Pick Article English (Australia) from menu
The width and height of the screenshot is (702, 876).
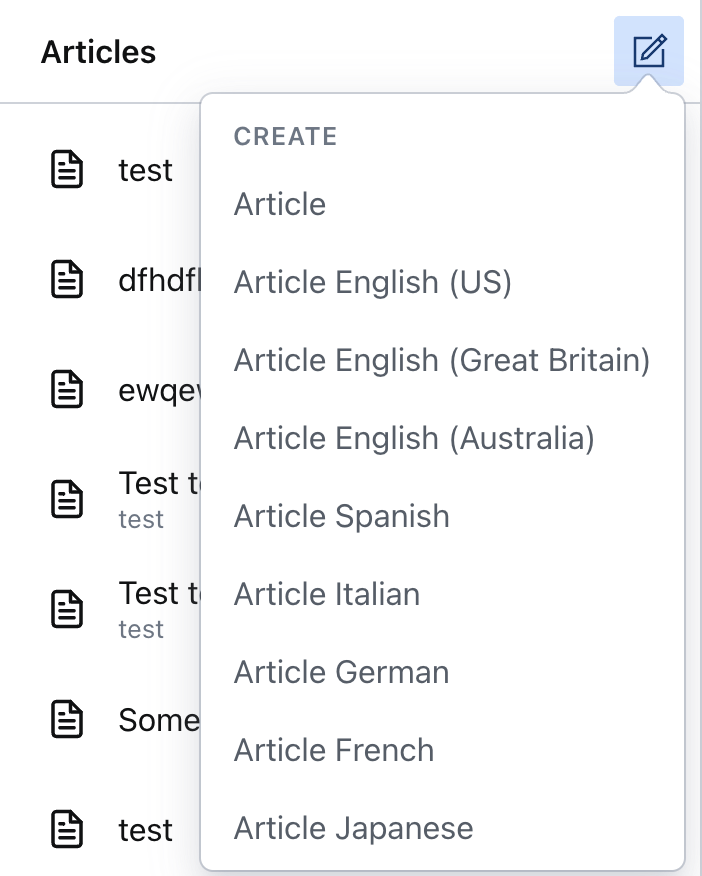point(414,438)
